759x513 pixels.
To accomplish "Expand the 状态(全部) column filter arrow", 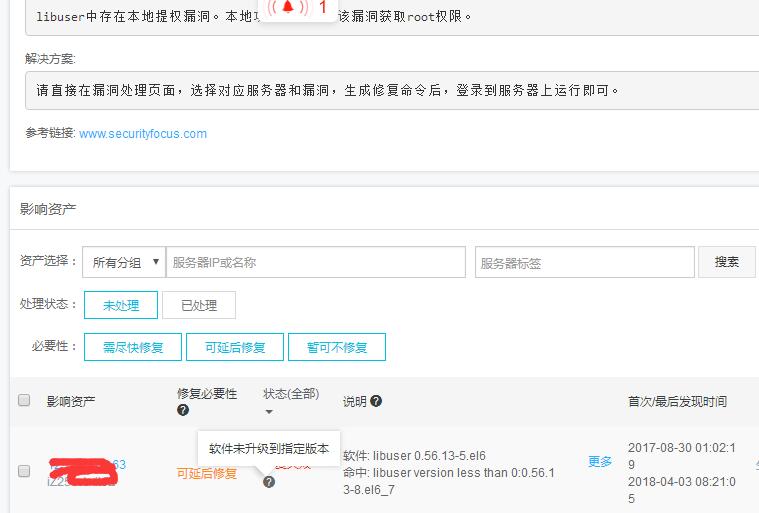I will (x=268, y=411).
